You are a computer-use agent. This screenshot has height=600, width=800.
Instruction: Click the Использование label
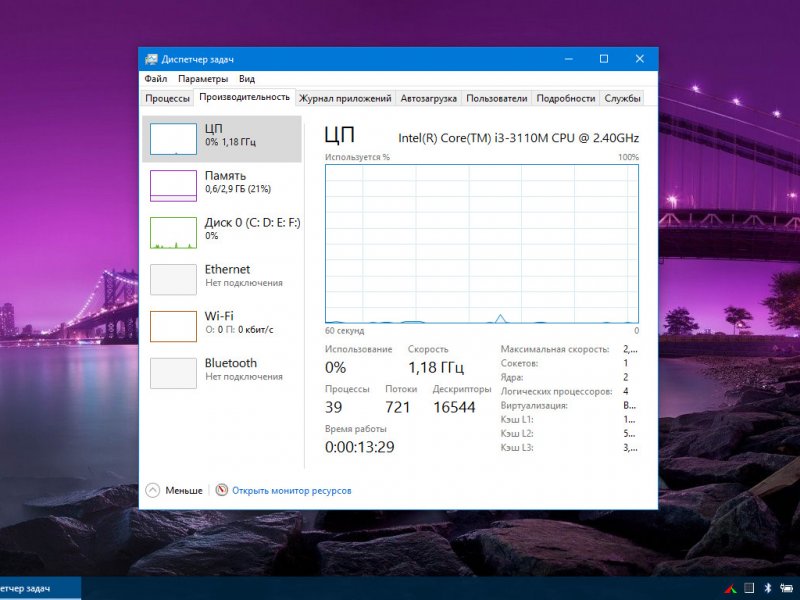point(359,349)
